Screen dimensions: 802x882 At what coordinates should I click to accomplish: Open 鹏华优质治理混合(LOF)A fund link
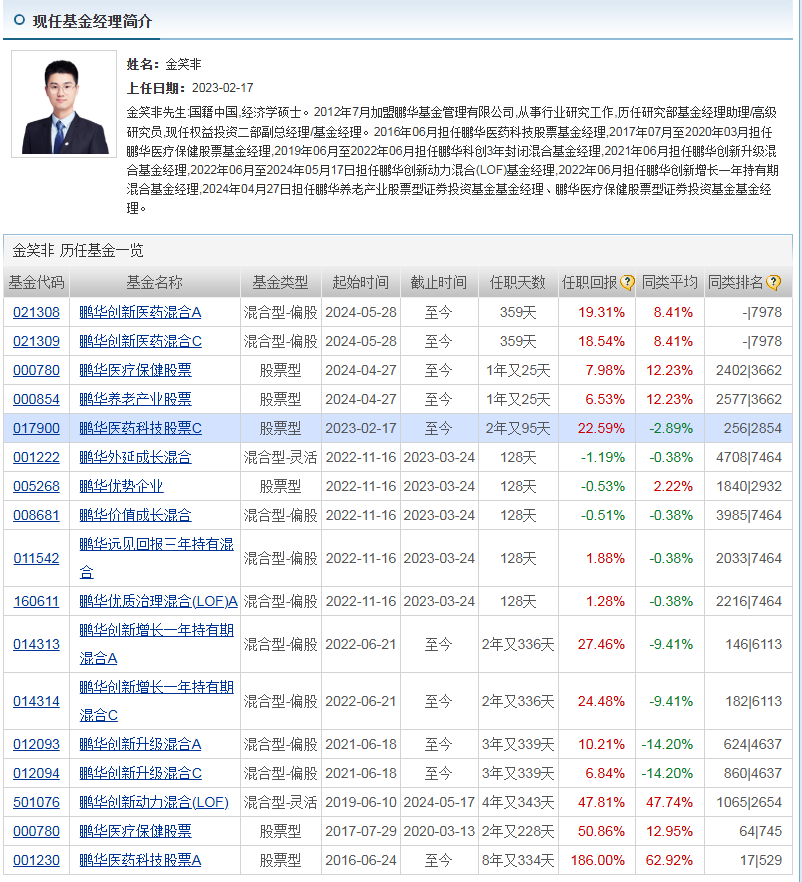click(x=159, y=601)
